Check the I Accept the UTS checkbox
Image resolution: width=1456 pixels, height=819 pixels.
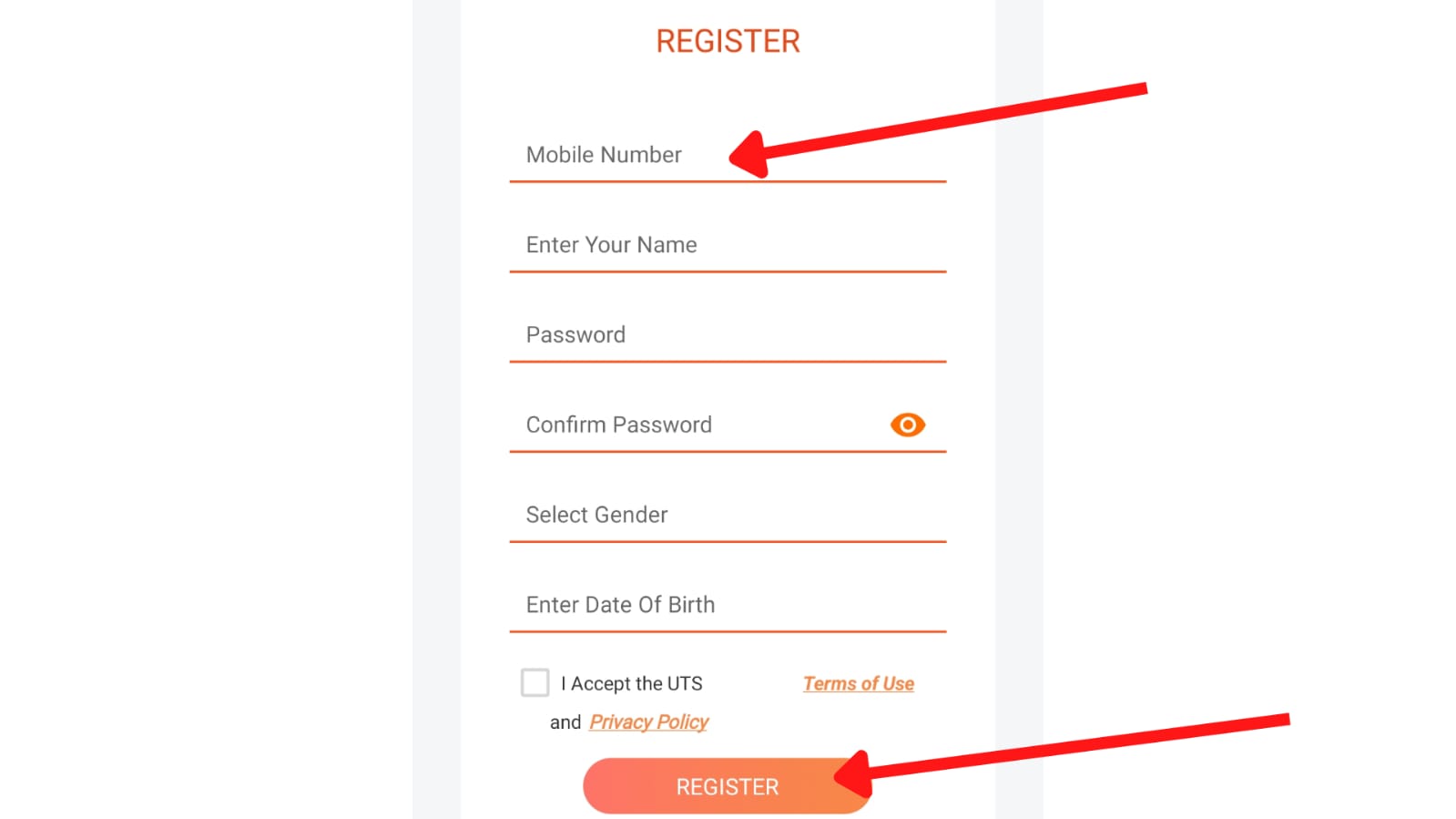(x=535, y=682)
